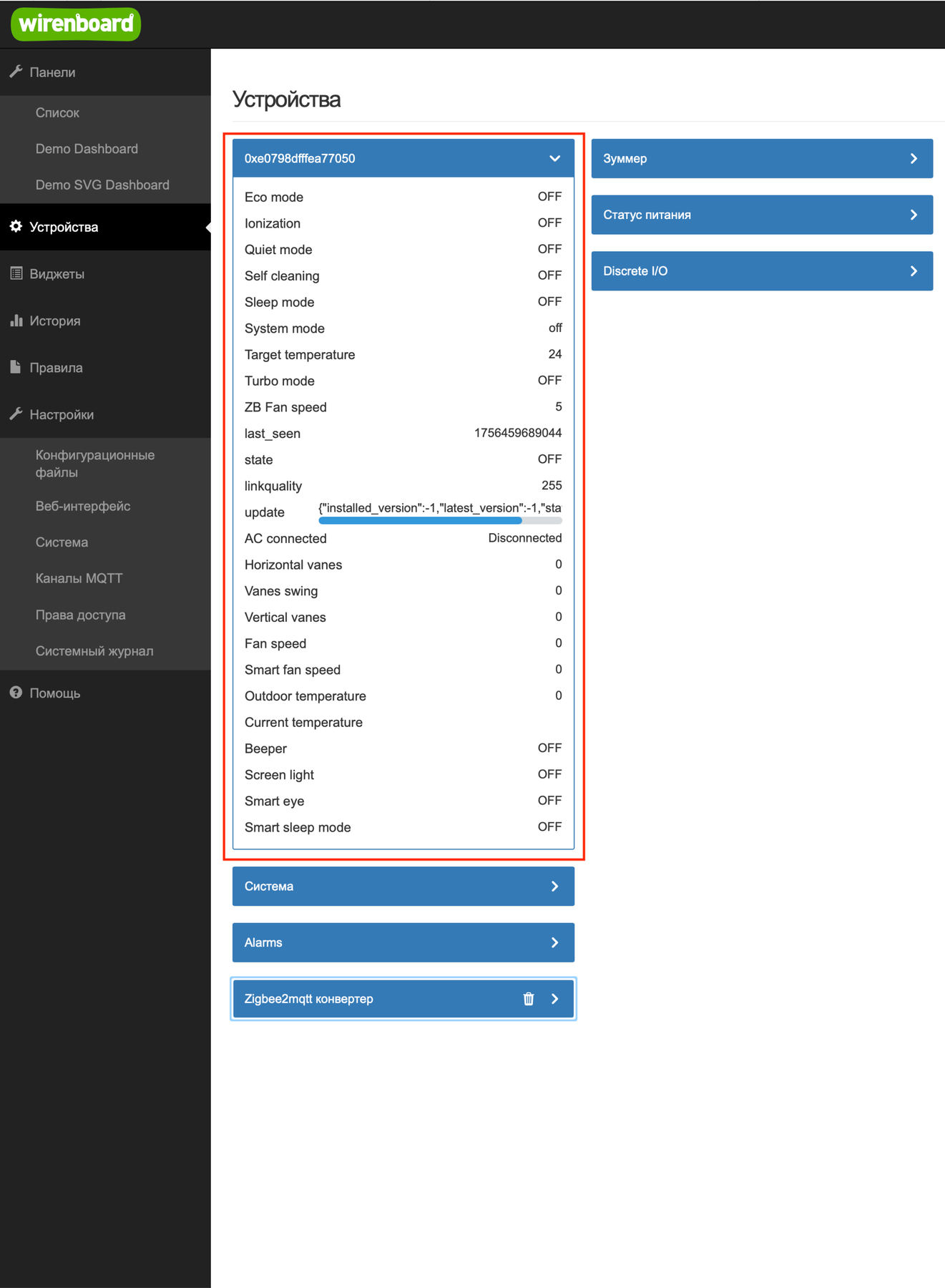Expand the Alarms device panel

[554, 942]
